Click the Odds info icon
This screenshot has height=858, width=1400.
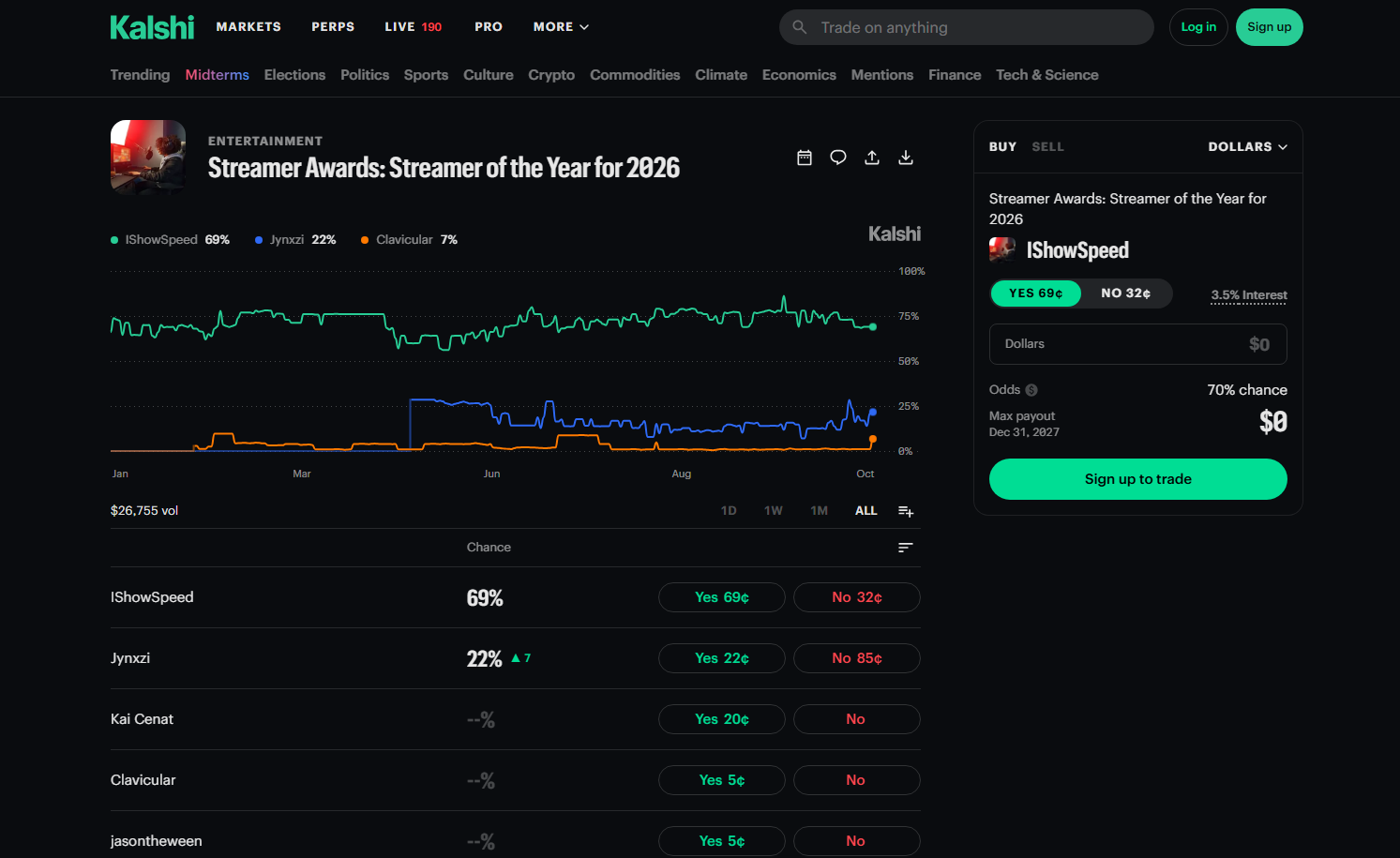(1031, 390)
